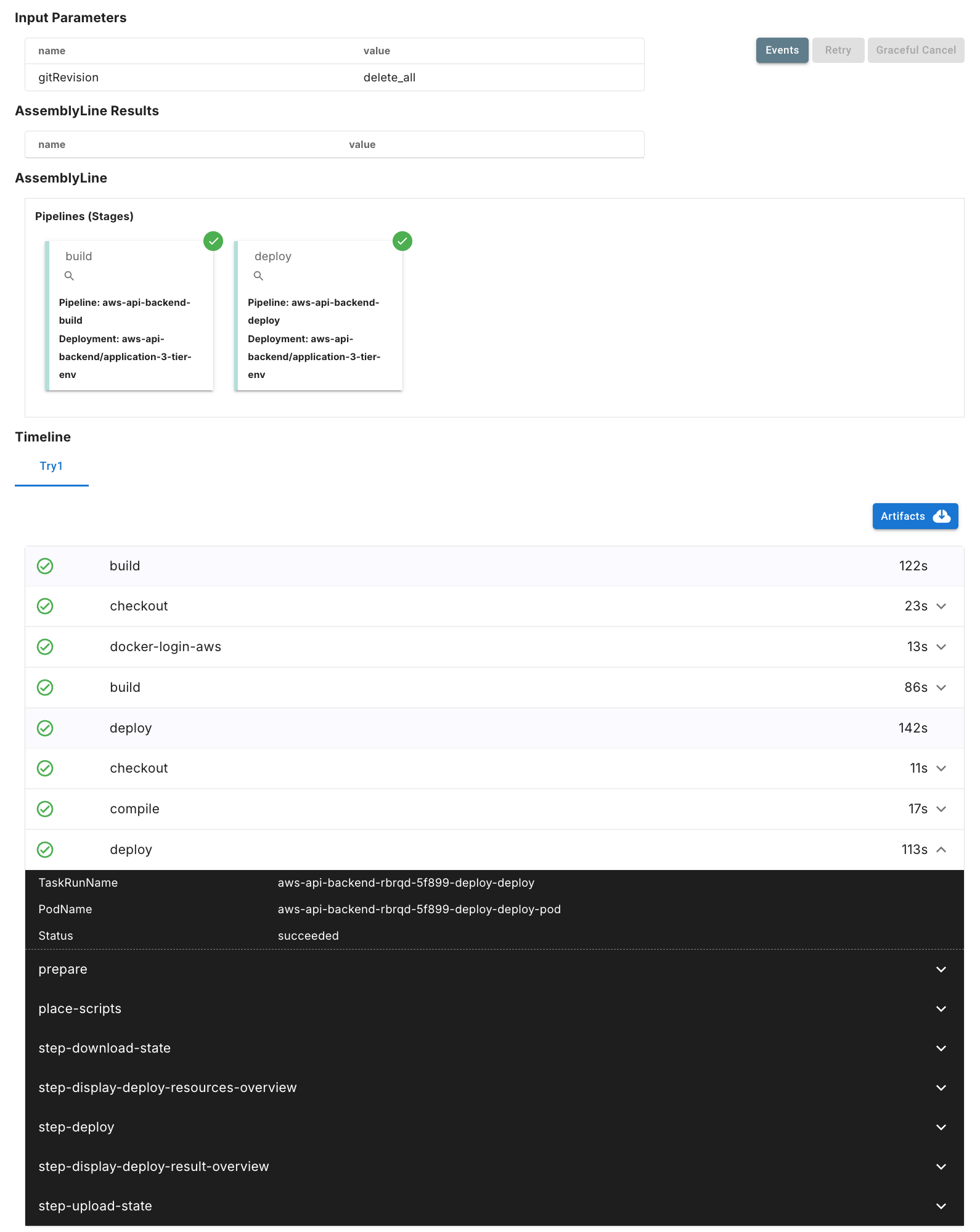Click success icon beside compile row
Image resolution: width=980 pixels, height=1232 pixels.
tap(45, 809)
